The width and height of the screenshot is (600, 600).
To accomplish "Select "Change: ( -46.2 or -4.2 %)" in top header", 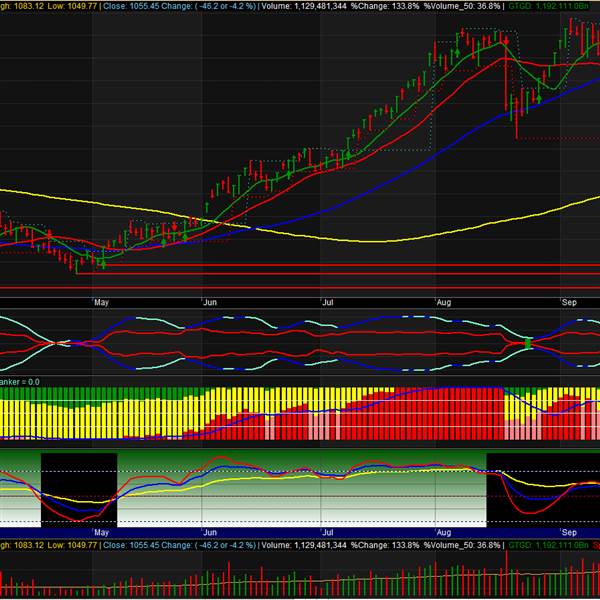I will [206, 6].
